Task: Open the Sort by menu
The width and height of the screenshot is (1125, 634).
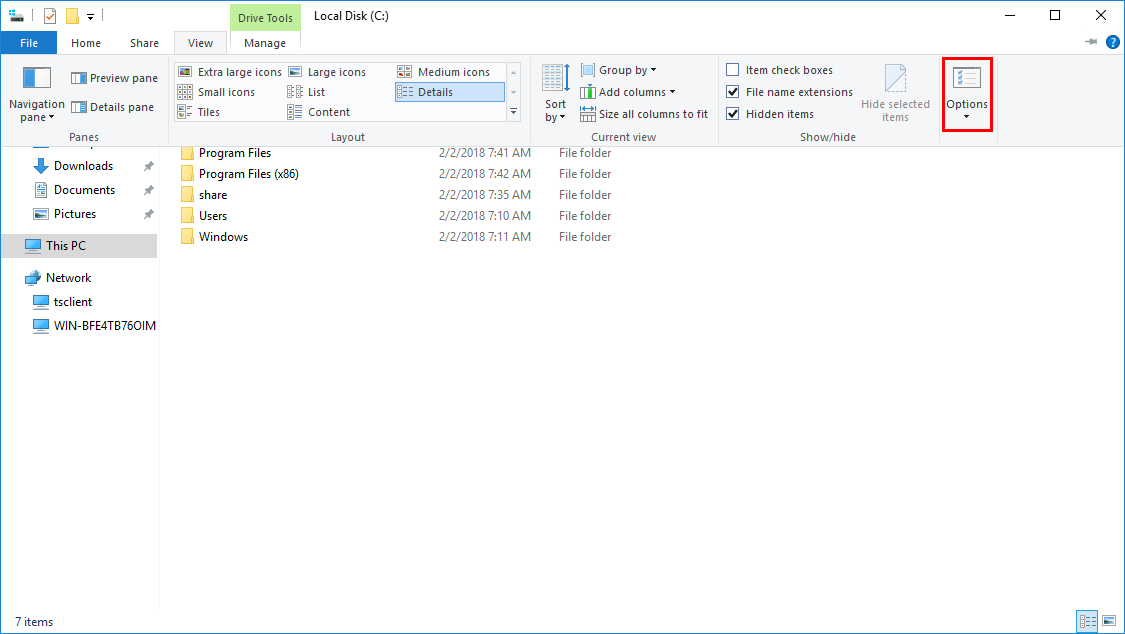Action: click(555, 93)
